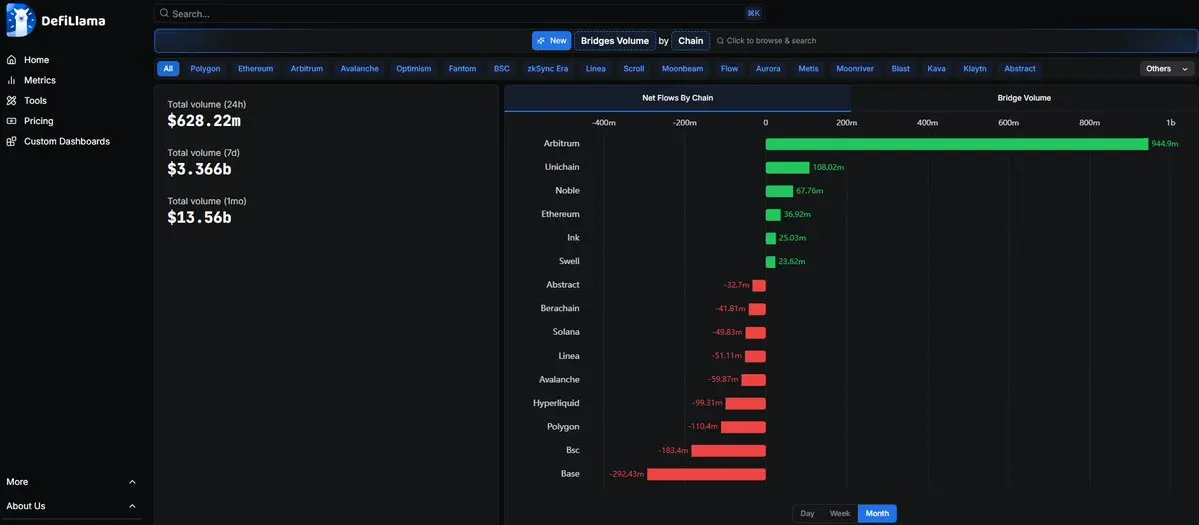This screenshot has height=525, width=1199.
Task: Click the search magnifier icon
Action: 164,13
